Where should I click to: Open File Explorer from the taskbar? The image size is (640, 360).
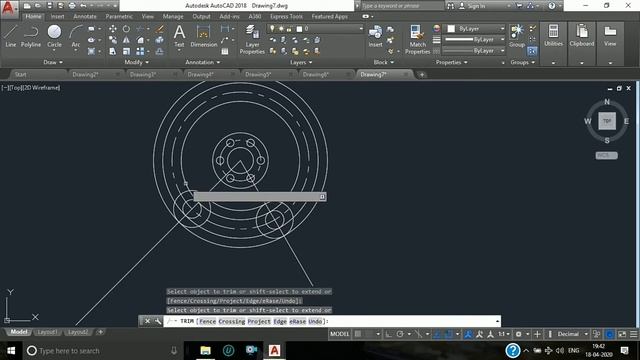point(205,351)
